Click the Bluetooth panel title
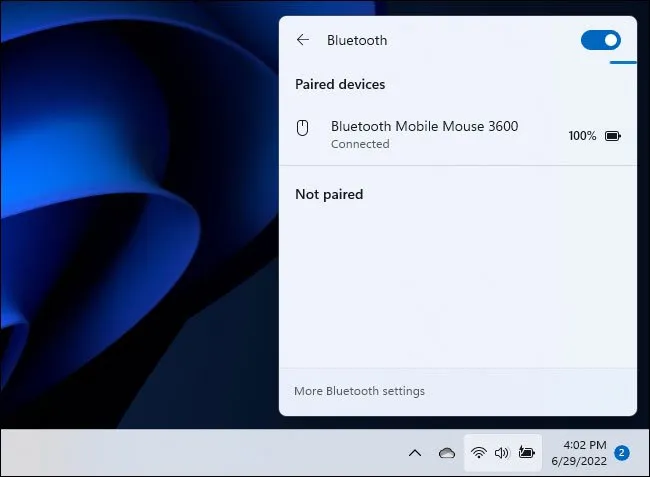The image size is (650, 477). click(x=357, y=41)
